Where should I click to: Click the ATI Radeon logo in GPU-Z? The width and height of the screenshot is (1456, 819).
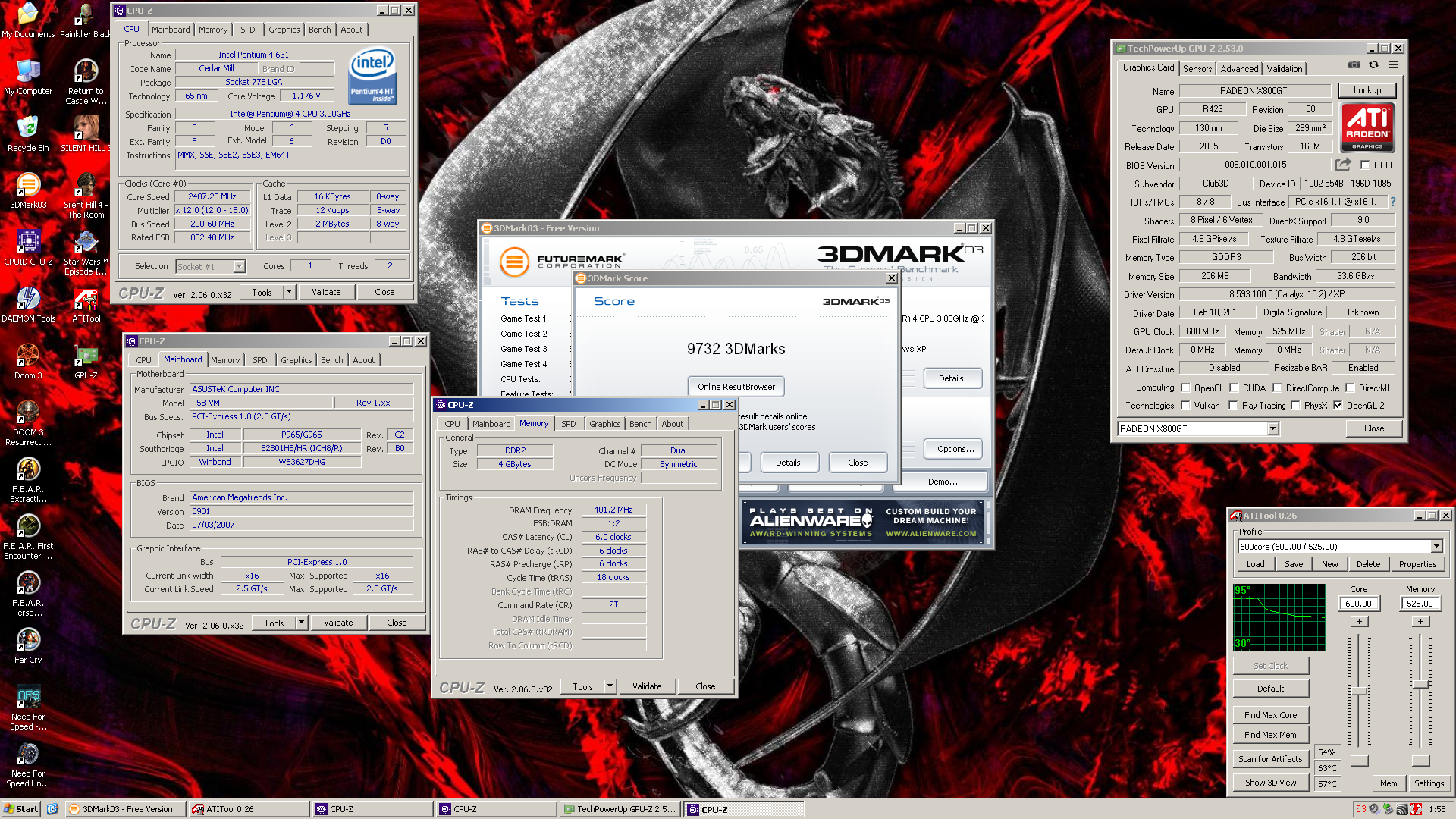point(1367,127)
